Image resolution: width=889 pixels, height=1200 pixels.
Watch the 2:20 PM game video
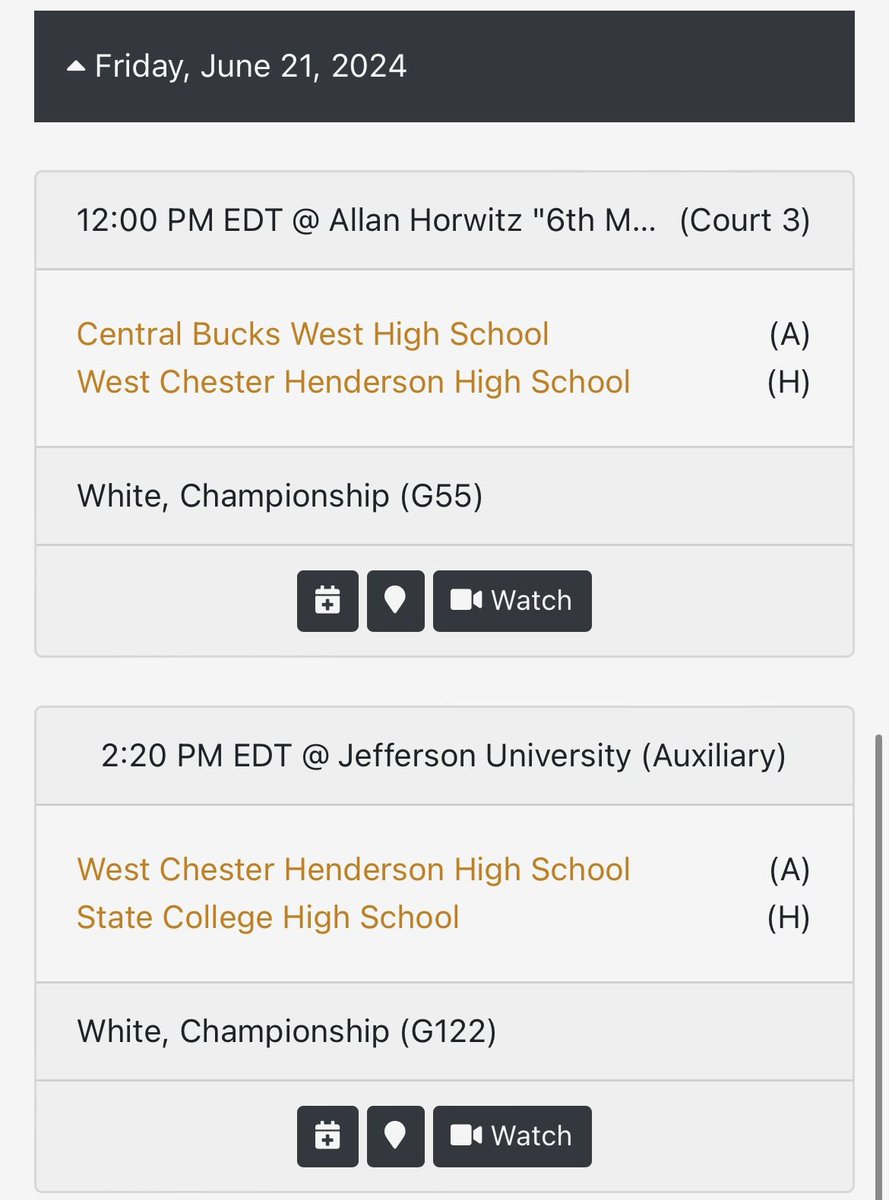point(512,1136)
